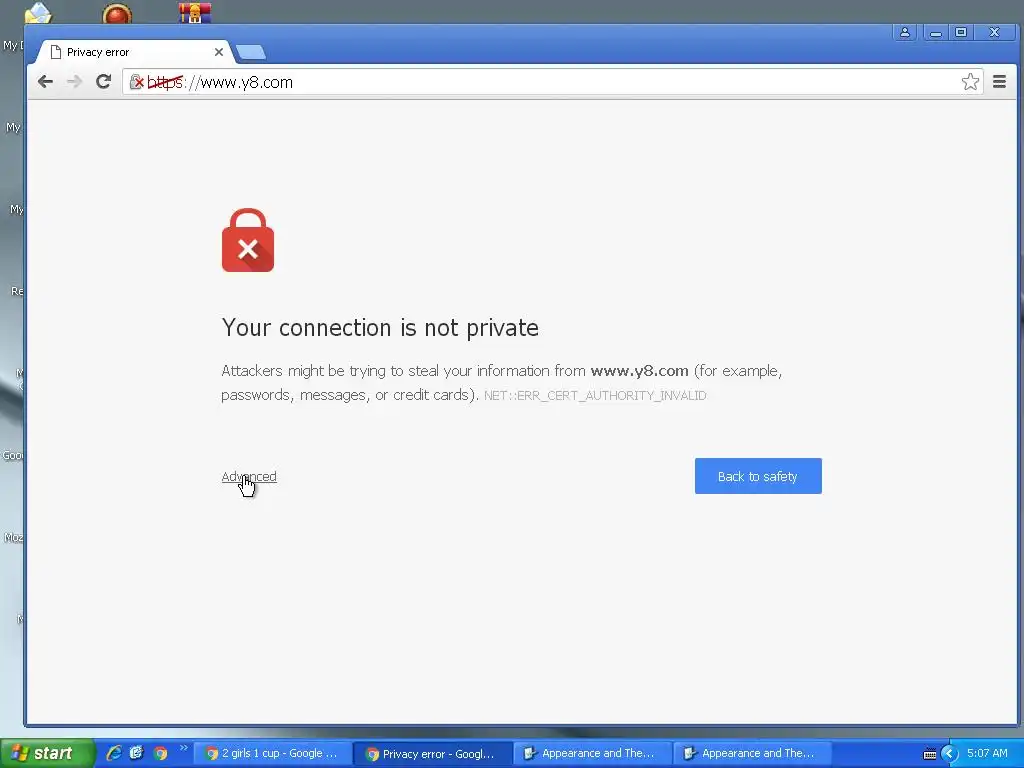1024x768 pixels.
Task: Open the Chrome user profile button
Action: pos(904,32)
